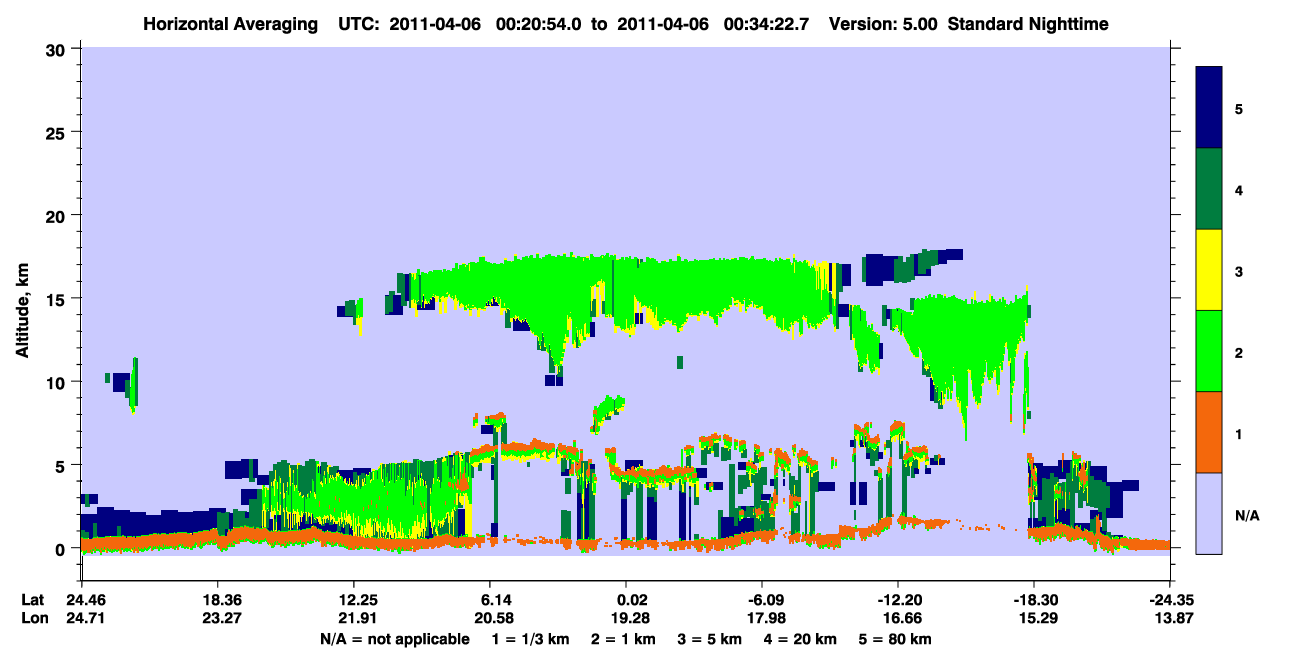The height and width of the screenshot is (667, 1300).
Task: Click the colorbar label 1
Action: (1239, 433)
